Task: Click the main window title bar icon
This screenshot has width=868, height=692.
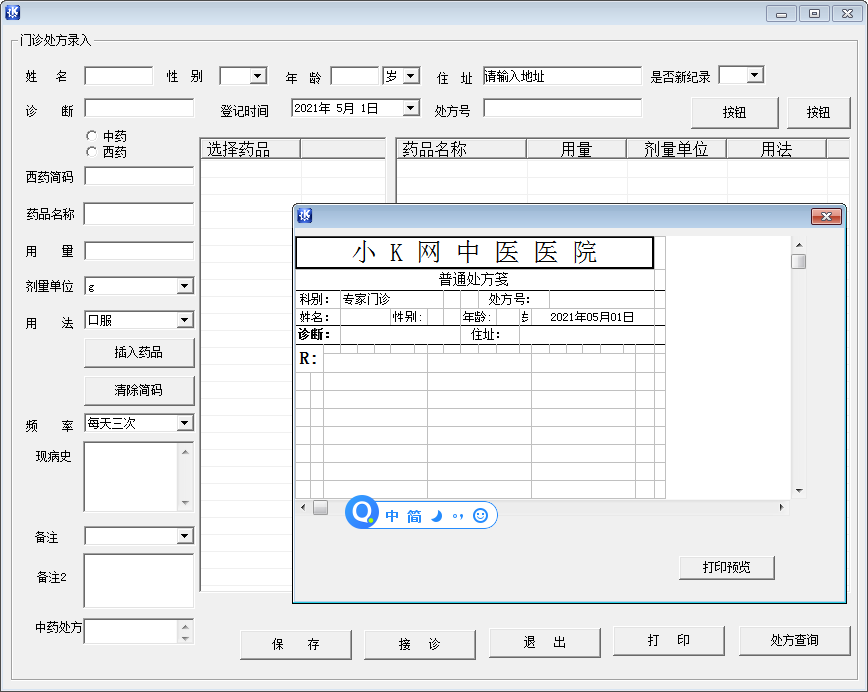Action: [13, 13]
